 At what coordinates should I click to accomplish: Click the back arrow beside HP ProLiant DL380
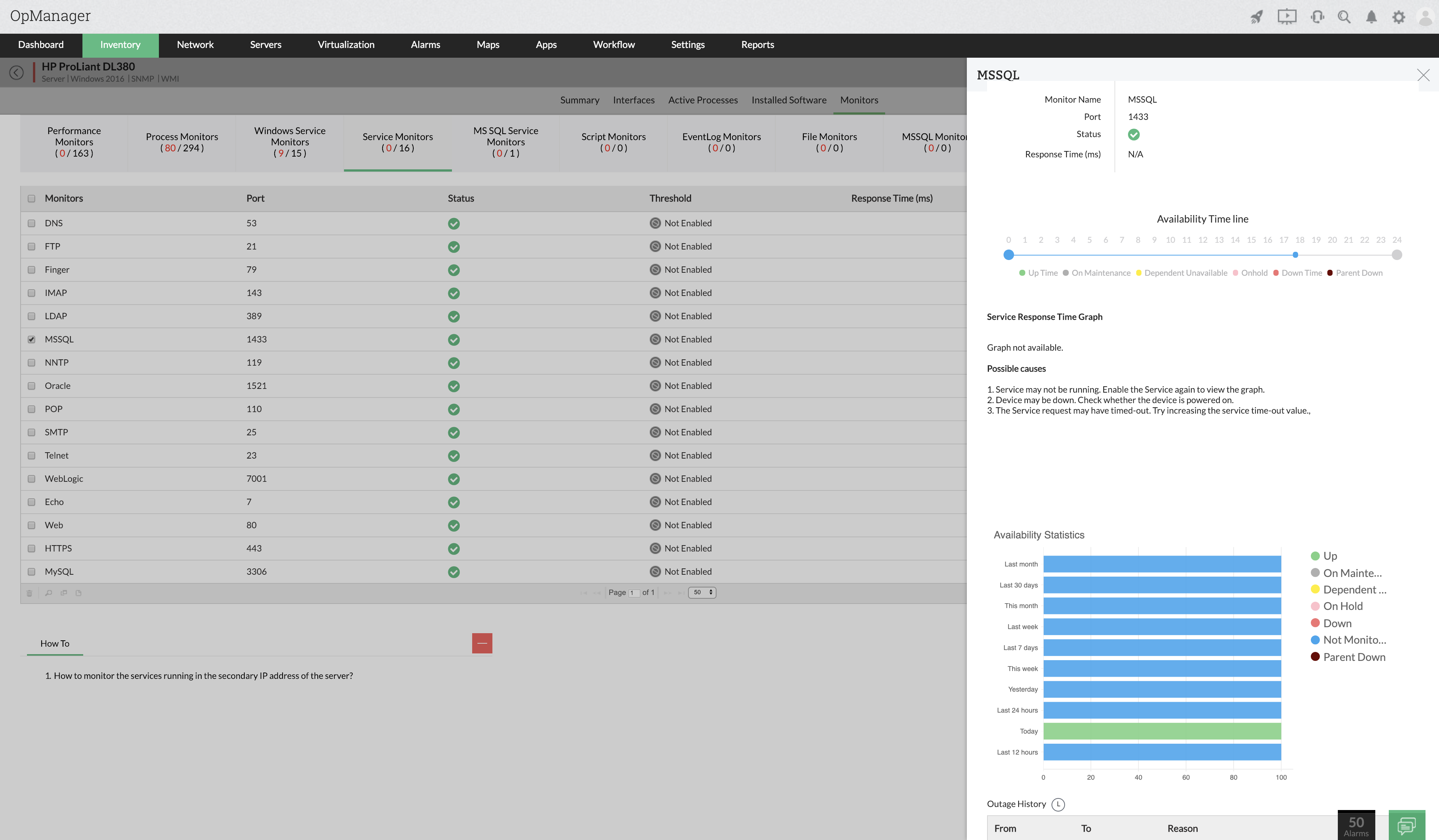[x=16, y=73]
